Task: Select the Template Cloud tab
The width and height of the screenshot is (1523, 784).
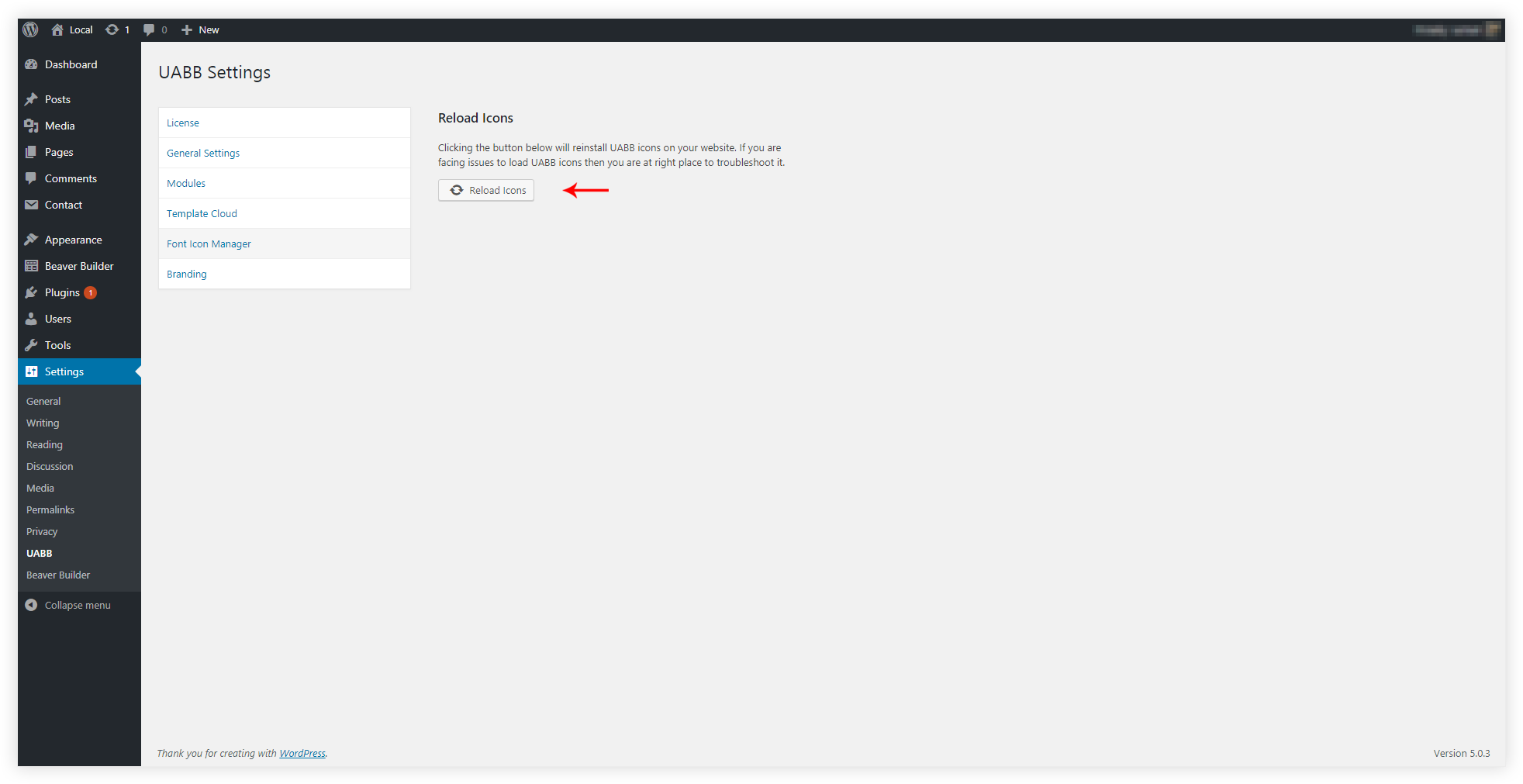Action: [x=202, y=213]
